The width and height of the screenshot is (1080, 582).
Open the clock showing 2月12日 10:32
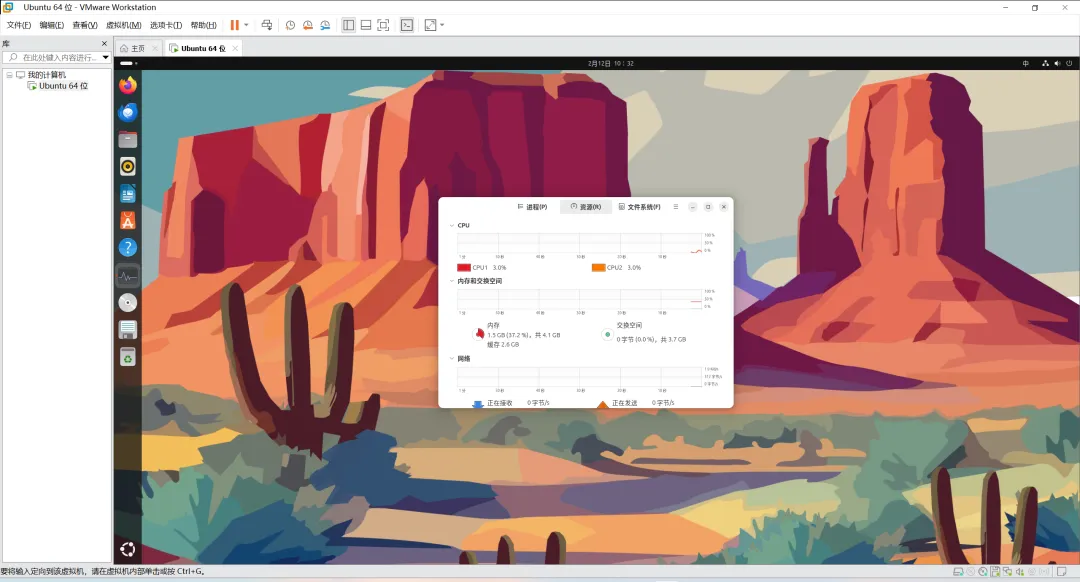tap(610, 63)
